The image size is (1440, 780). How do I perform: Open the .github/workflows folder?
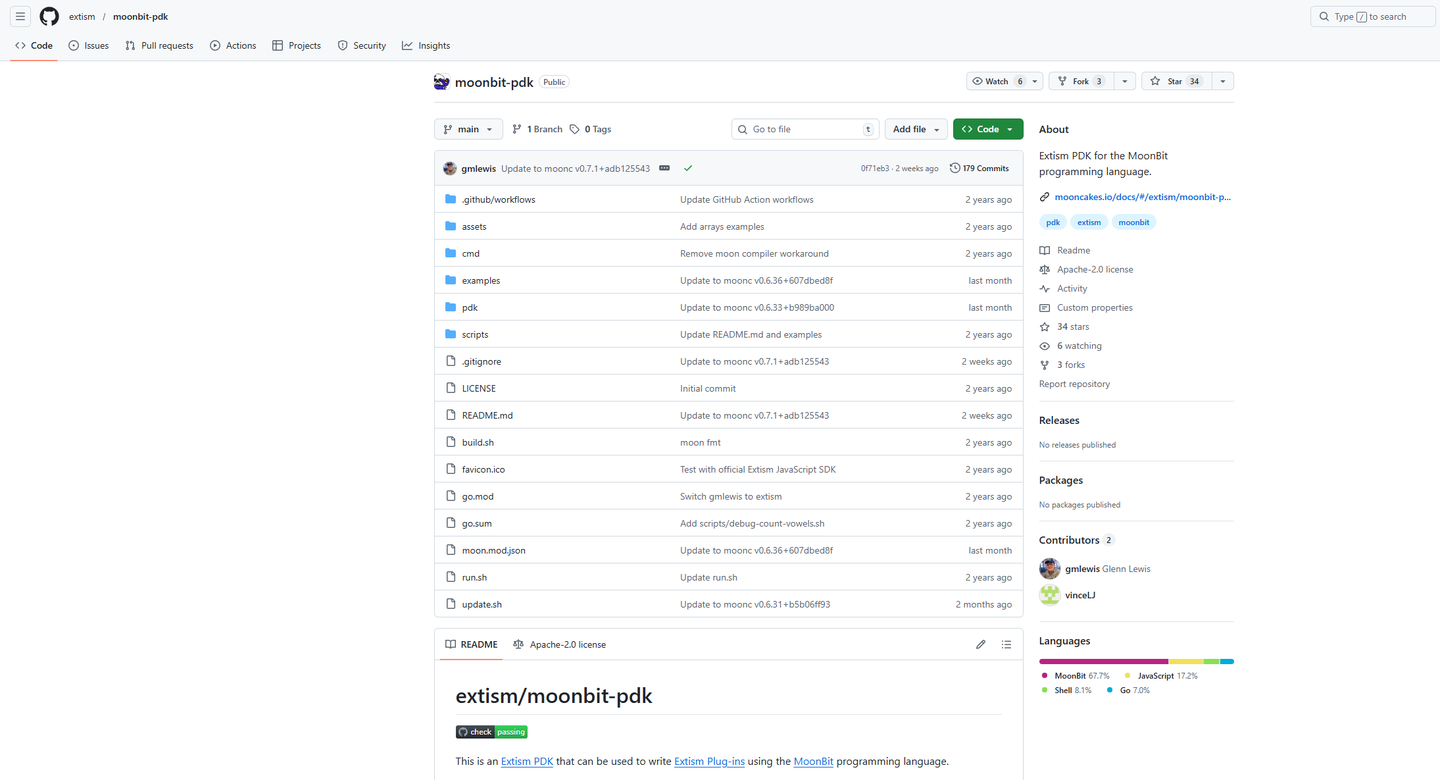point(498,200)
